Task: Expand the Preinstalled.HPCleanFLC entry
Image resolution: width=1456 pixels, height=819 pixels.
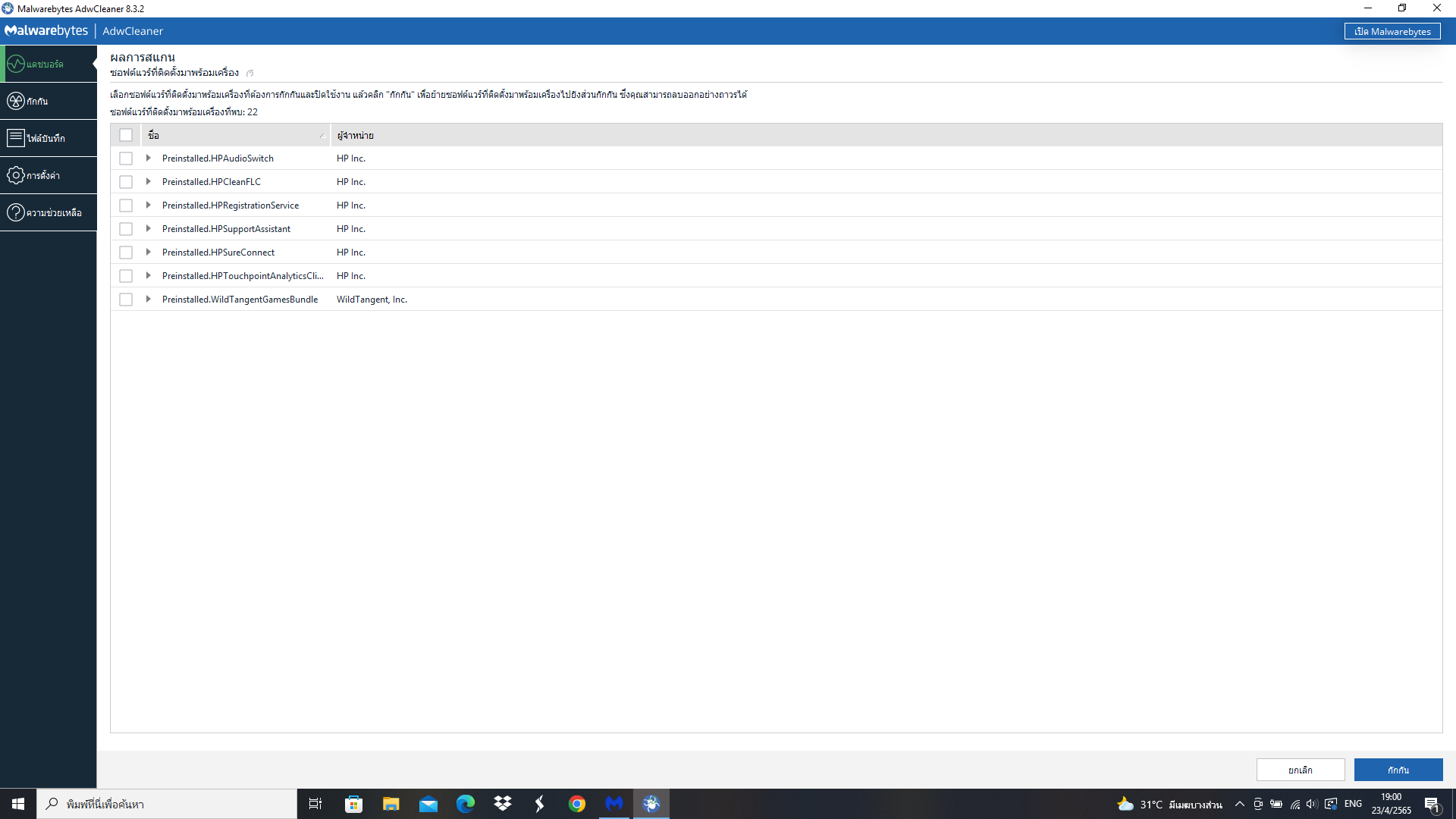Action: (149, 182)
